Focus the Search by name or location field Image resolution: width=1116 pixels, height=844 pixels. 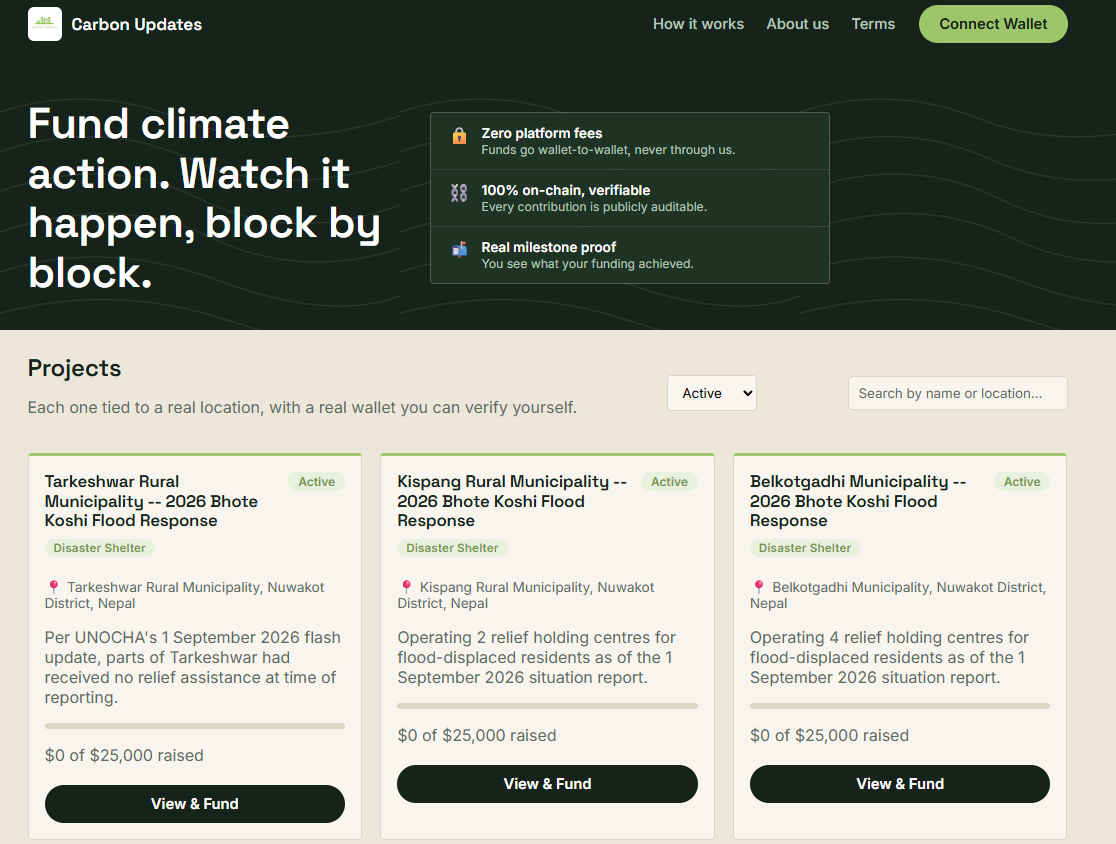click(957, 394)
